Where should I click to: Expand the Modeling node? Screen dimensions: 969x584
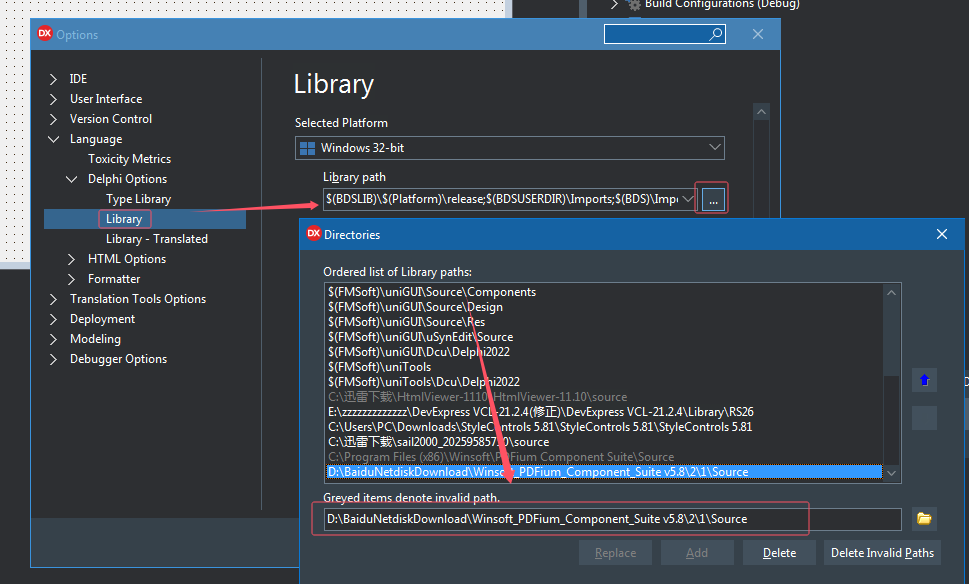pos(53,339)
